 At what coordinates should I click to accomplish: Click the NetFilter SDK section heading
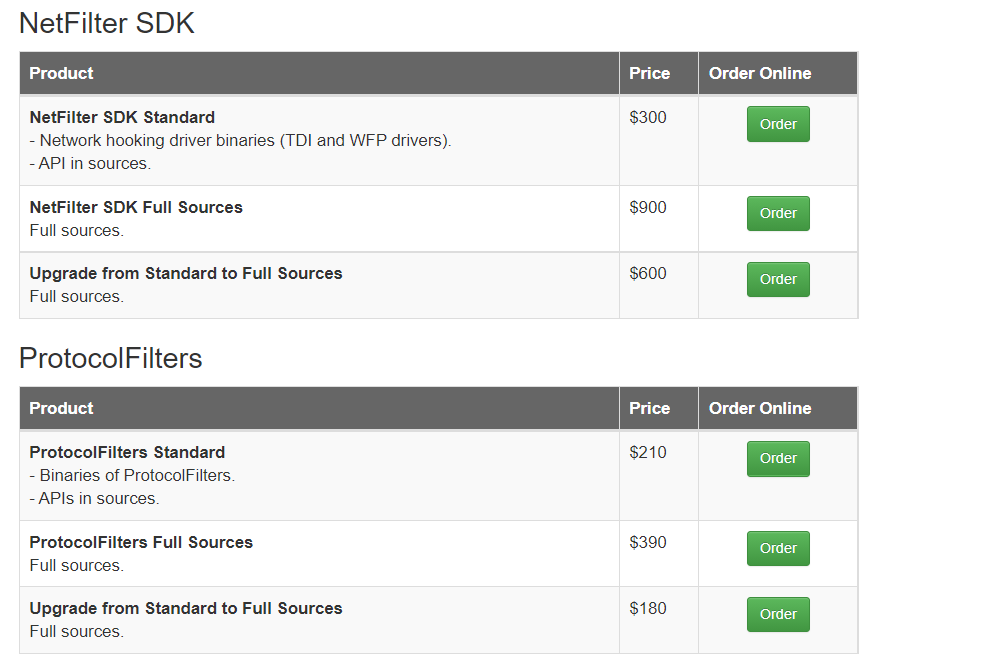coord(107,23)
